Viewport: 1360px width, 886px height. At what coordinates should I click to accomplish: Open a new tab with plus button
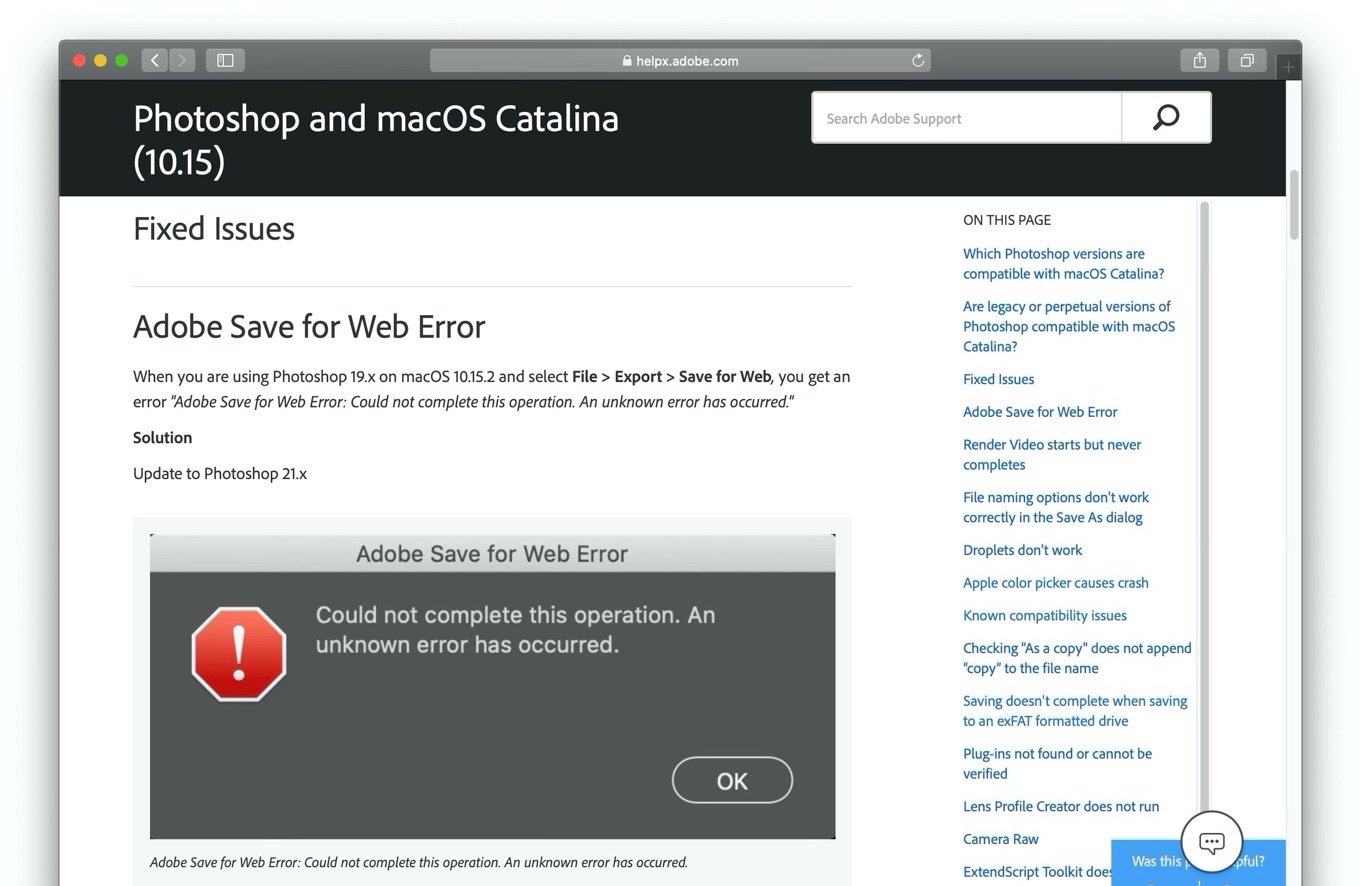coord(1288,67)
